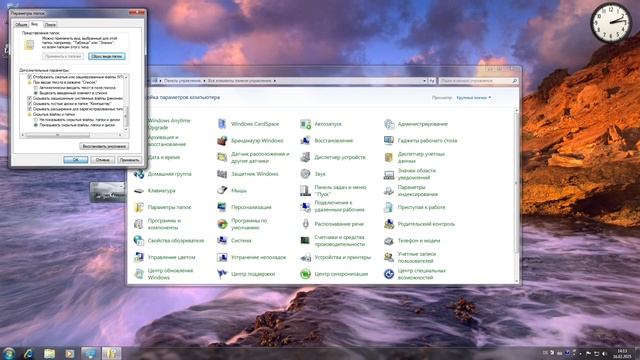
Task: Click horizontal scrollbar of advanced settings list
Action: pyautogui.click(x=71, y=135)
